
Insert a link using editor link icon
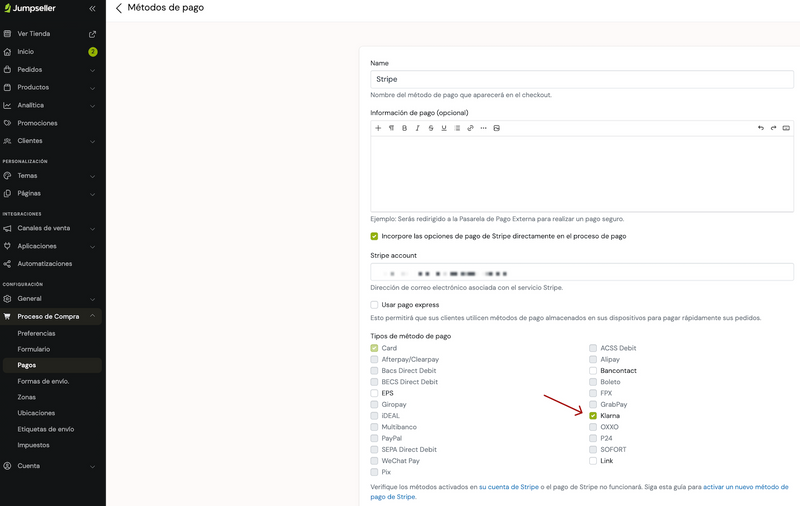470,128
